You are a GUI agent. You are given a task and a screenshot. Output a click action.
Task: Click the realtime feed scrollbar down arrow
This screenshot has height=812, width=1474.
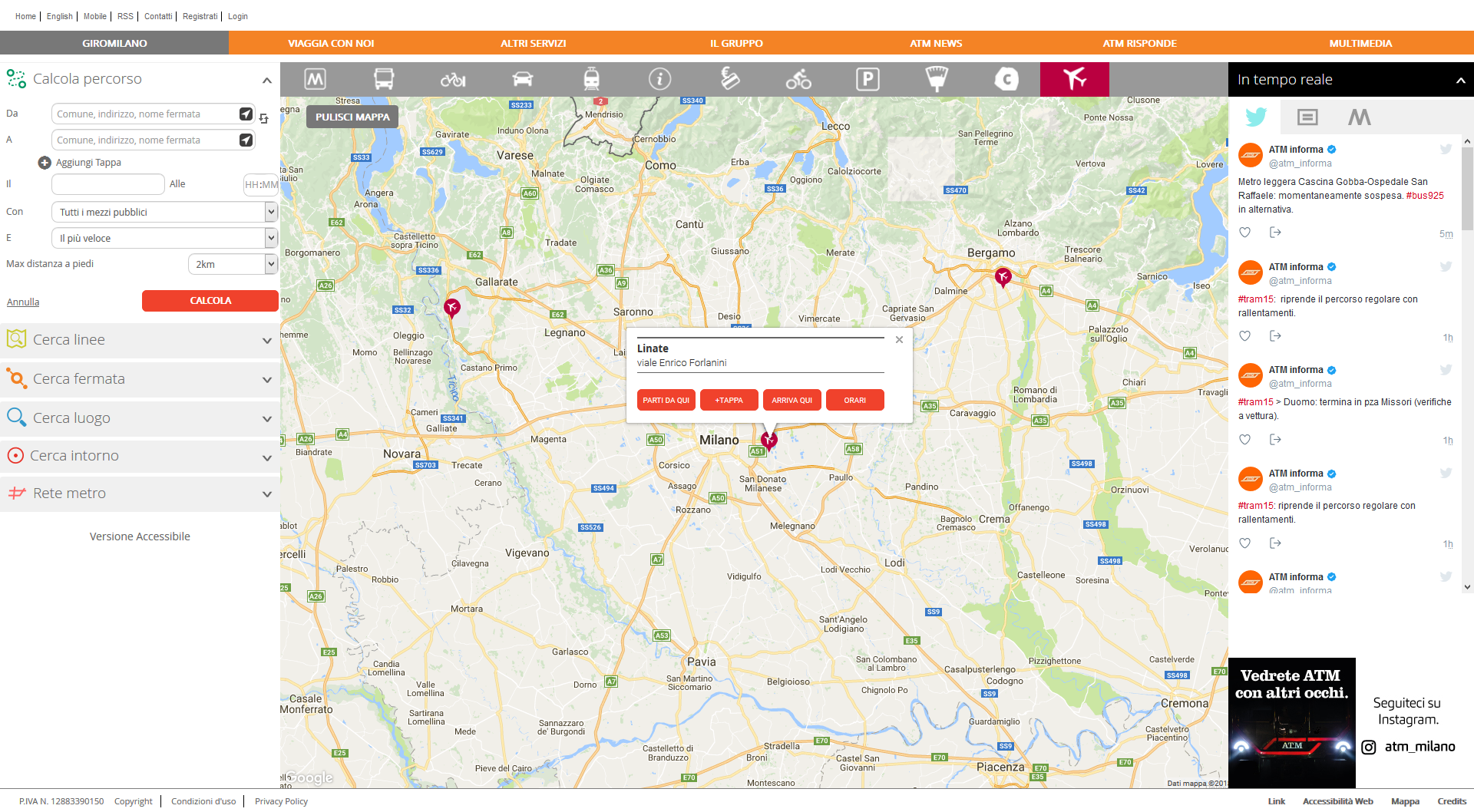1467,587
